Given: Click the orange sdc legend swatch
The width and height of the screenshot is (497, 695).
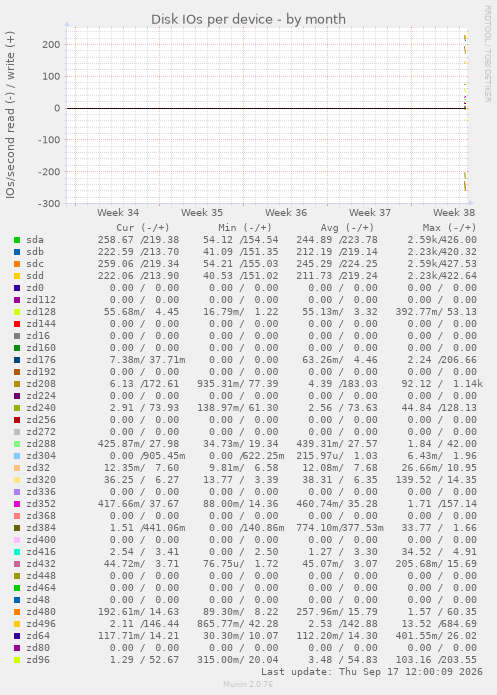Looking at the screenshot, I should (17, 264).
